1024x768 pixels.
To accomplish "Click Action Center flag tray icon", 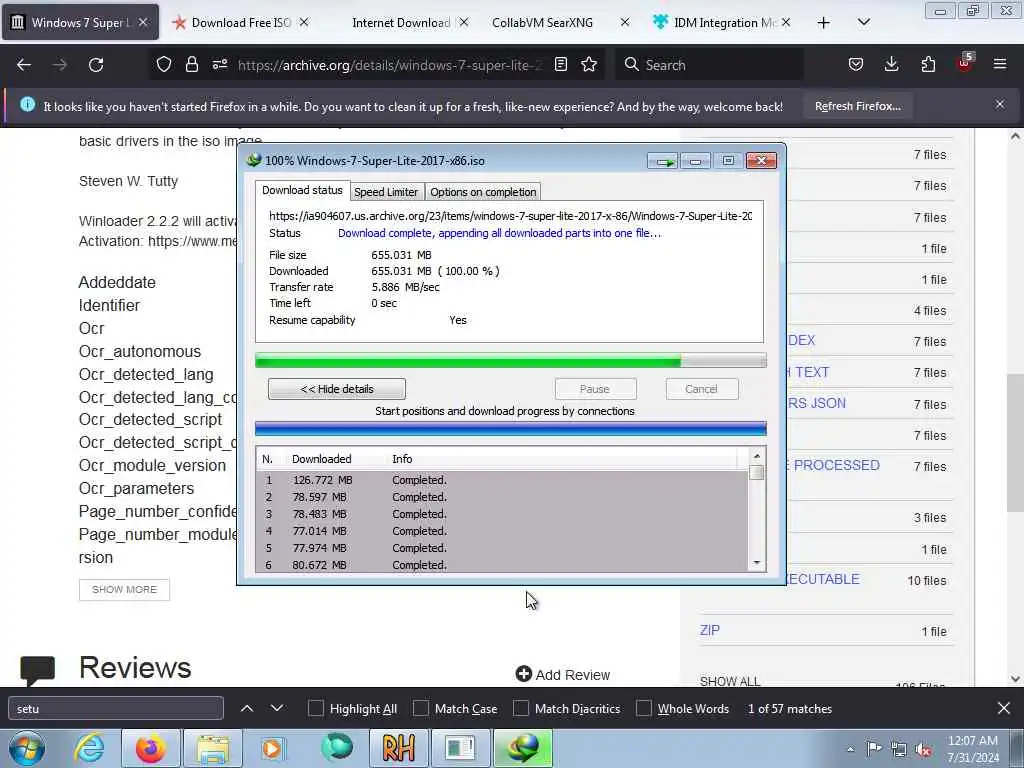I will tap(874, 749).
